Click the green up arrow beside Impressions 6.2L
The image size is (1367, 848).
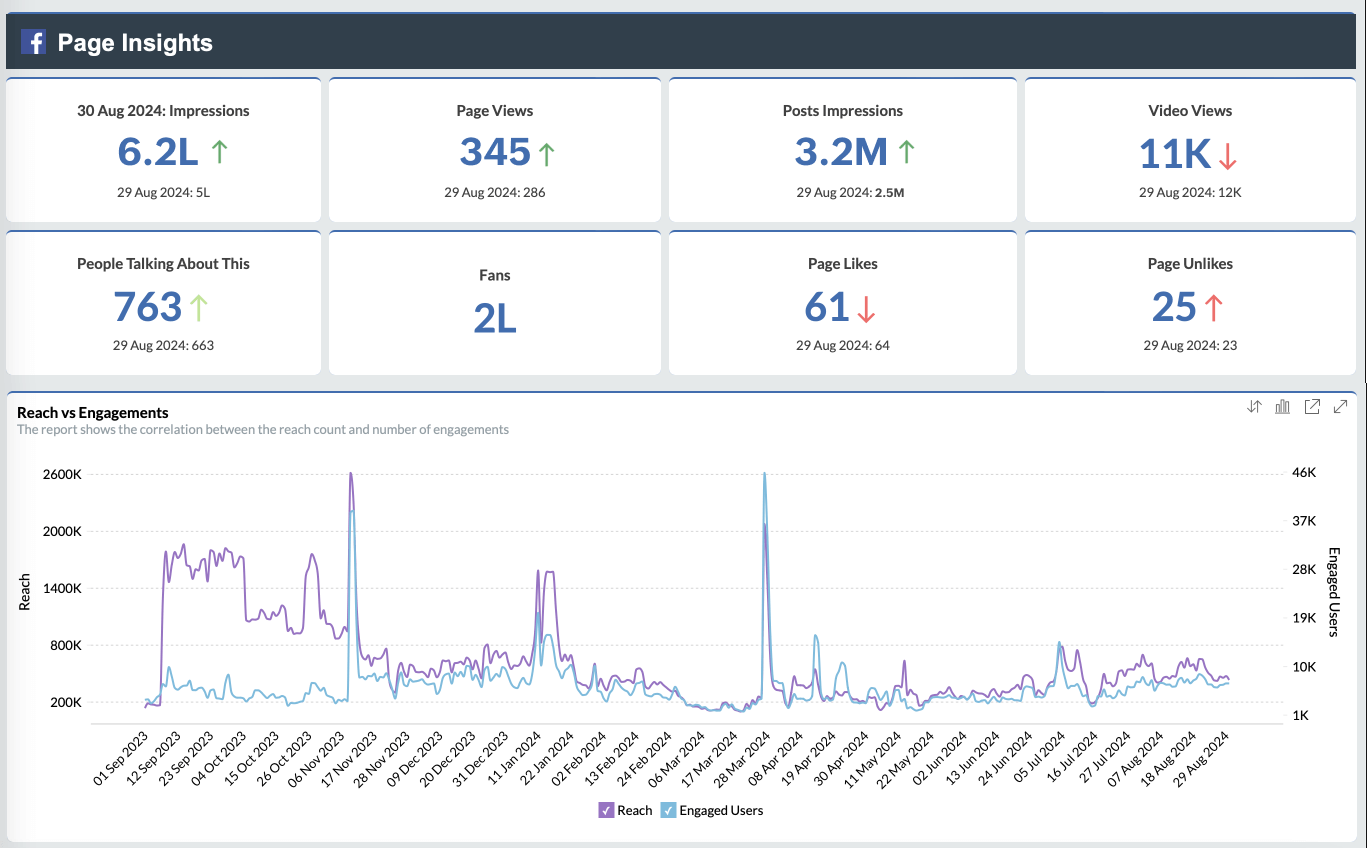(x=220, y=151)
